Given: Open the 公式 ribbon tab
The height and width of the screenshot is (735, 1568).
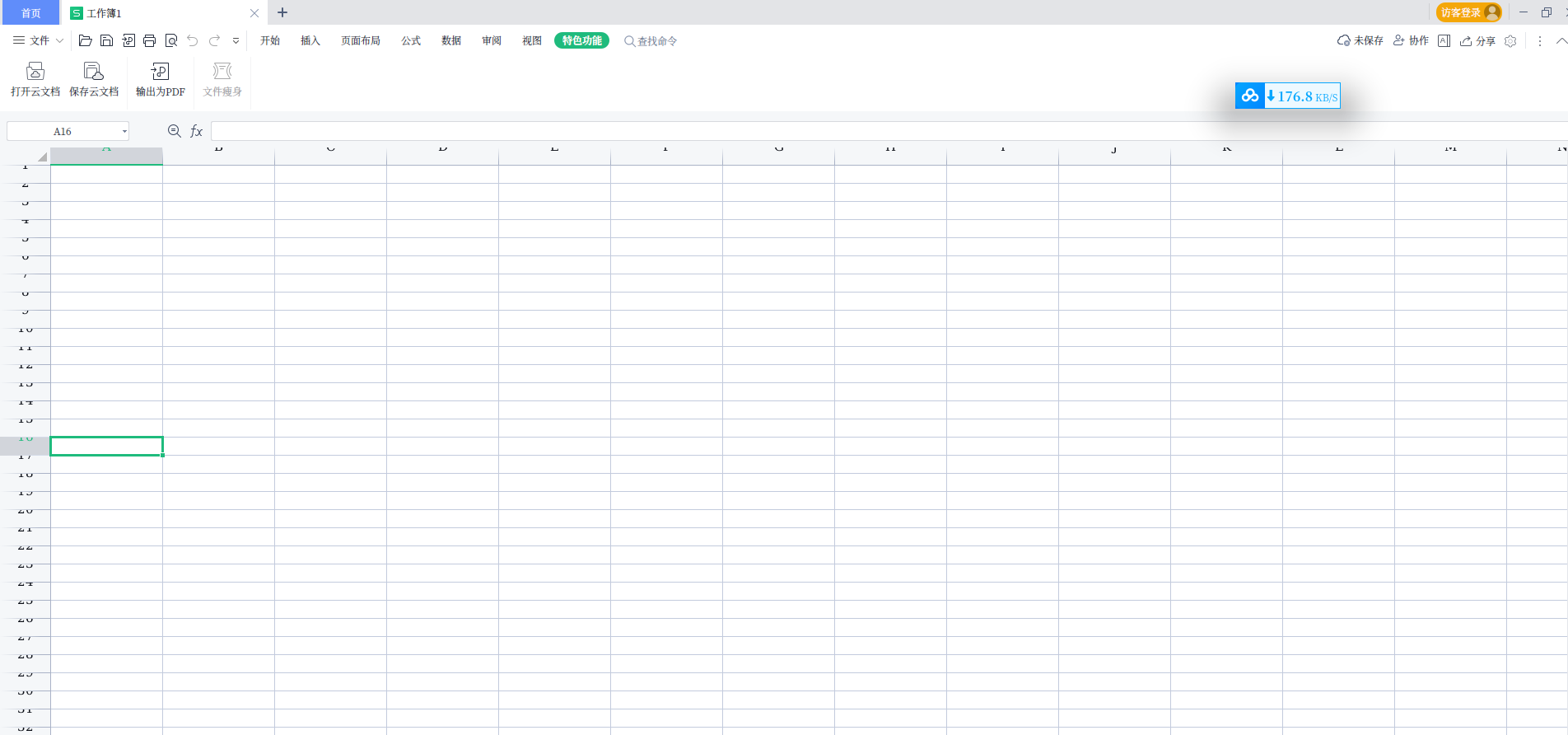Looking at the screenshot, I should pos(411,40).
